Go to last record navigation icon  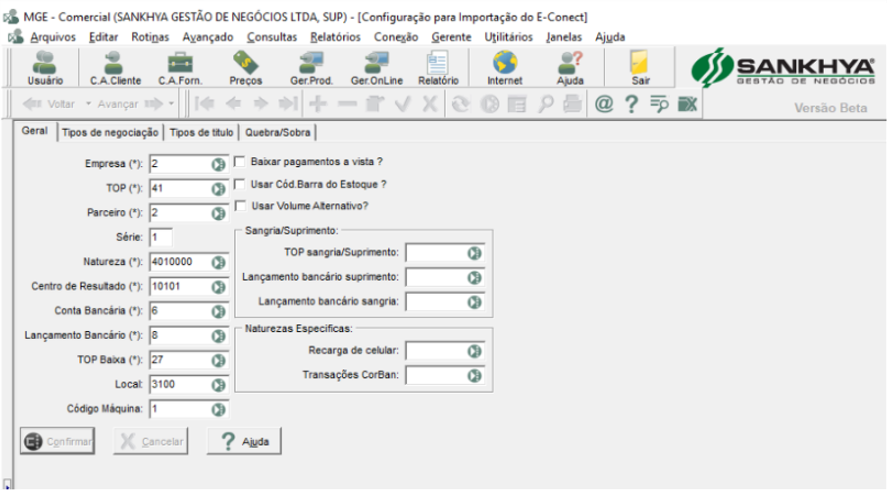[x=288, y=104]
